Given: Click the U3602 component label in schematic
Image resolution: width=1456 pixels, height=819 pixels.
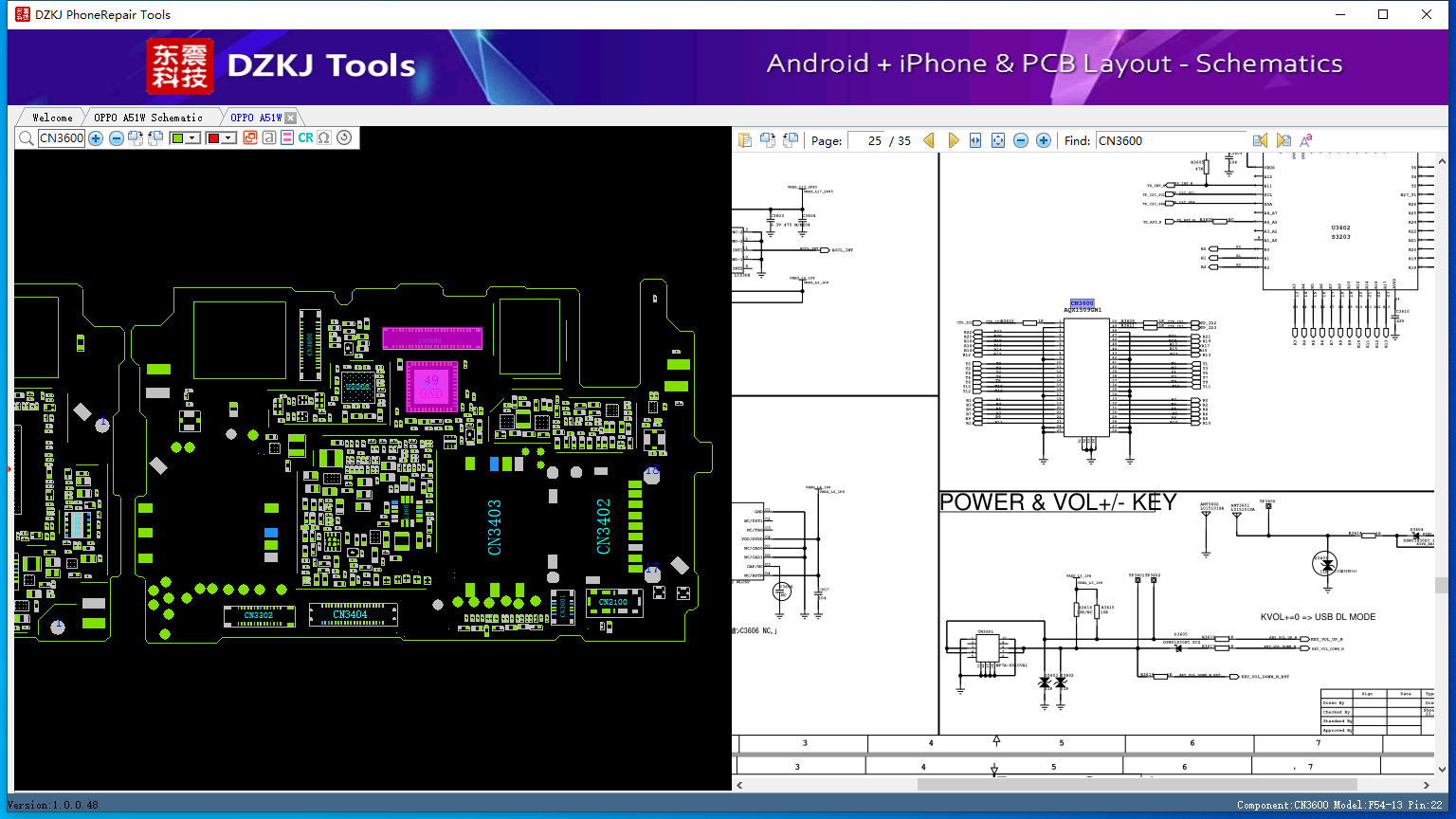Looking at the screenshot, I should (1340, 227).
